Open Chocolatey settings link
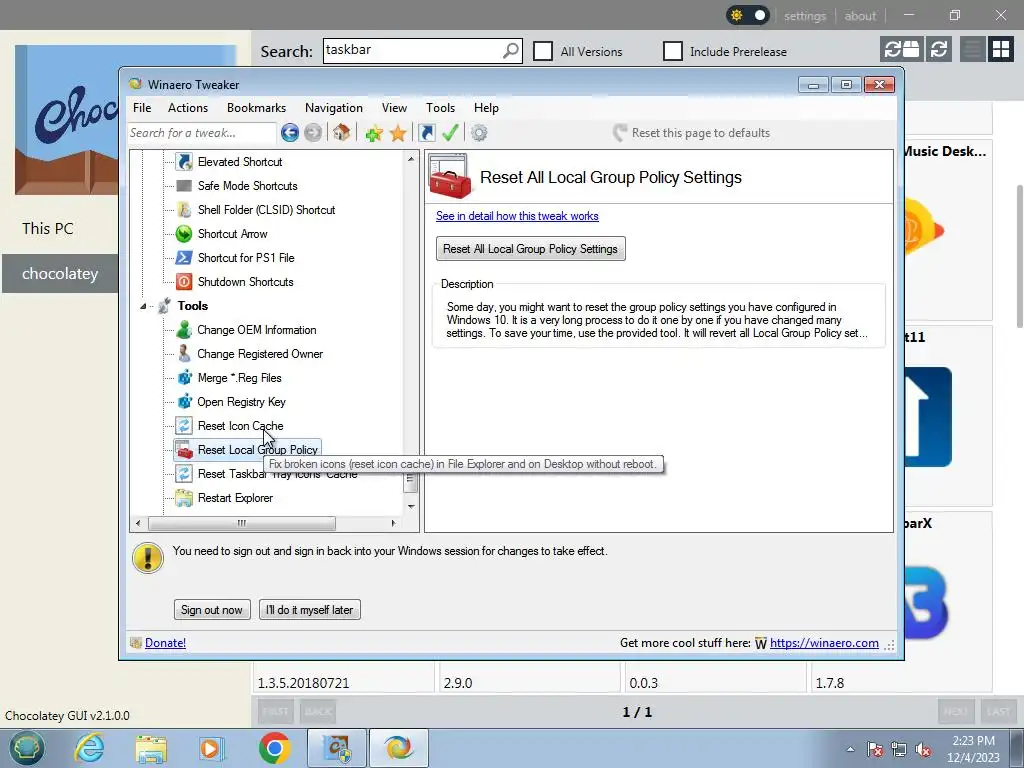Screen dimensions: 1024x768 [805, 16]
